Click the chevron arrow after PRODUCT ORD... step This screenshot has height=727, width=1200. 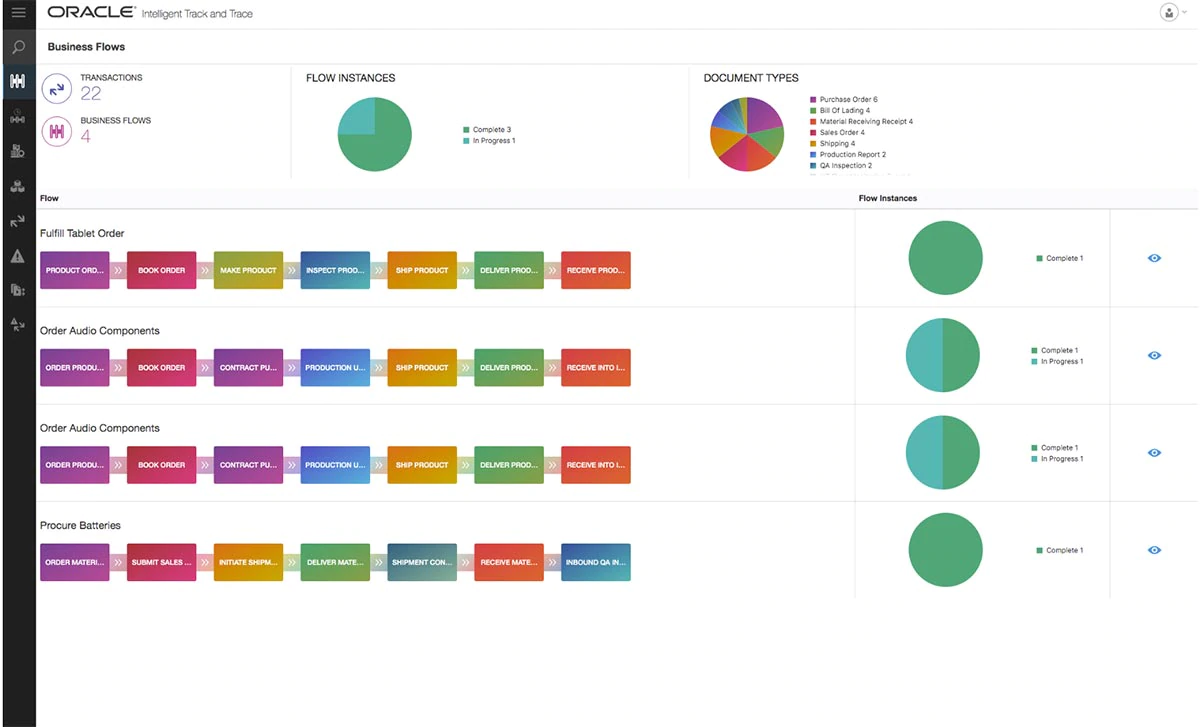(x=118, y=270)
